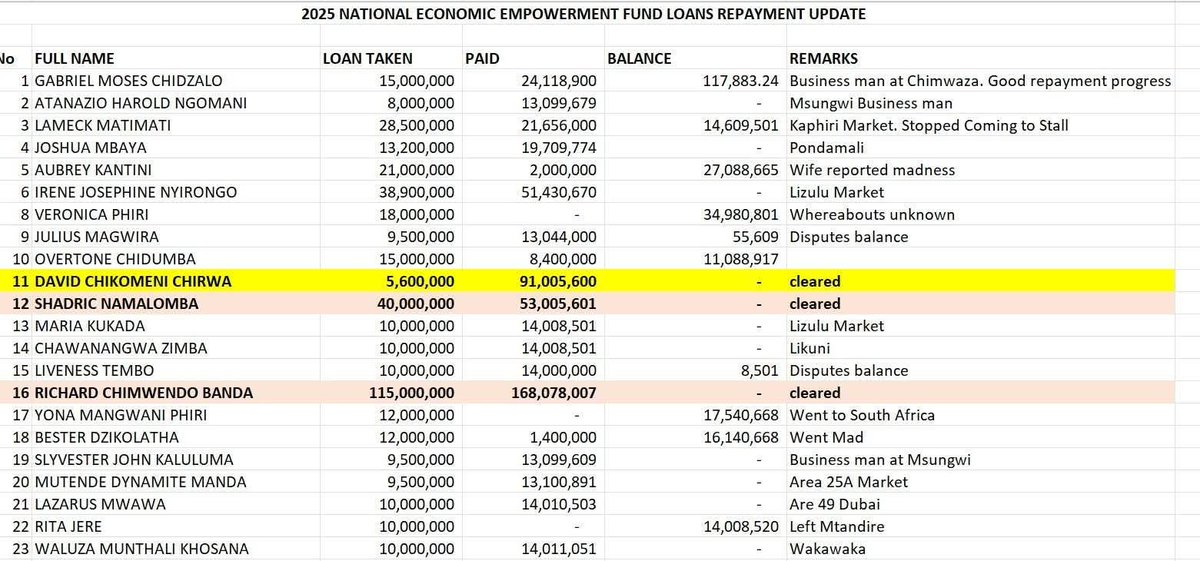Select the cell LAMECK MATIMATI

click(102, 125)
